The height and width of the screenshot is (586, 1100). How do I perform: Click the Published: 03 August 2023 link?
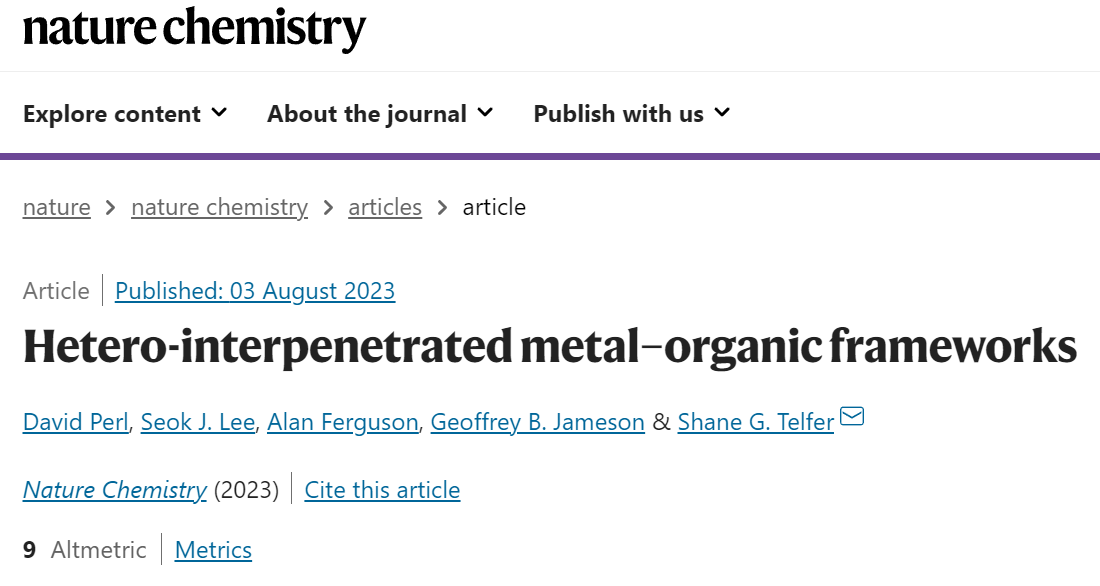click(x=255, y=291)
